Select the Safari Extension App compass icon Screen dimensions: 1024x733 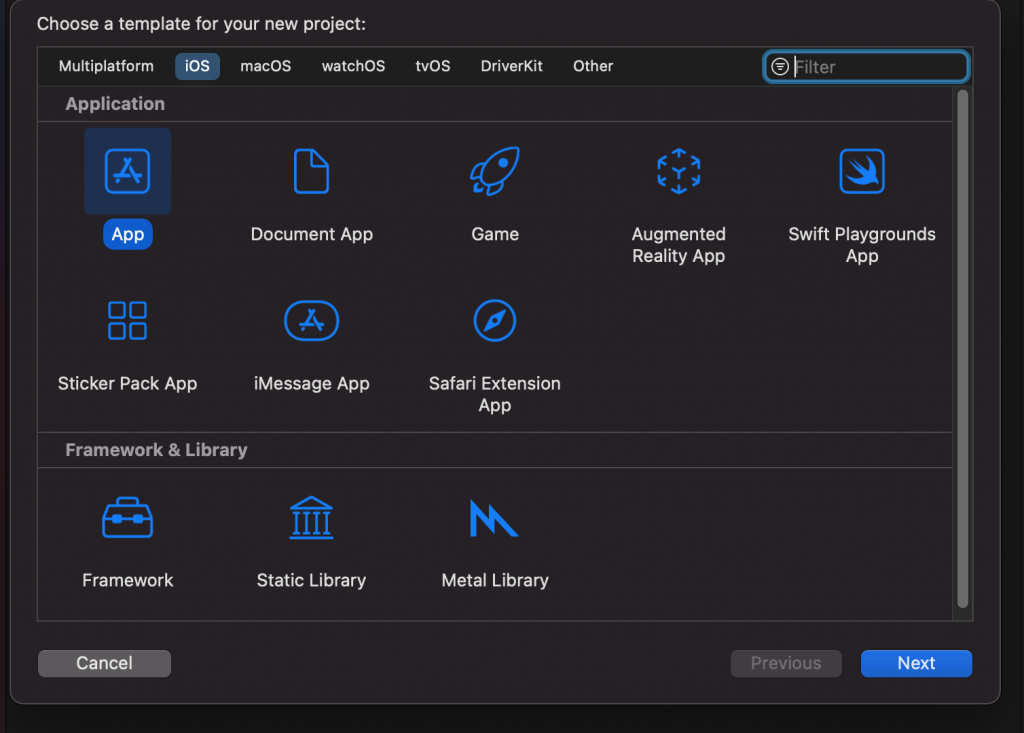495,320
